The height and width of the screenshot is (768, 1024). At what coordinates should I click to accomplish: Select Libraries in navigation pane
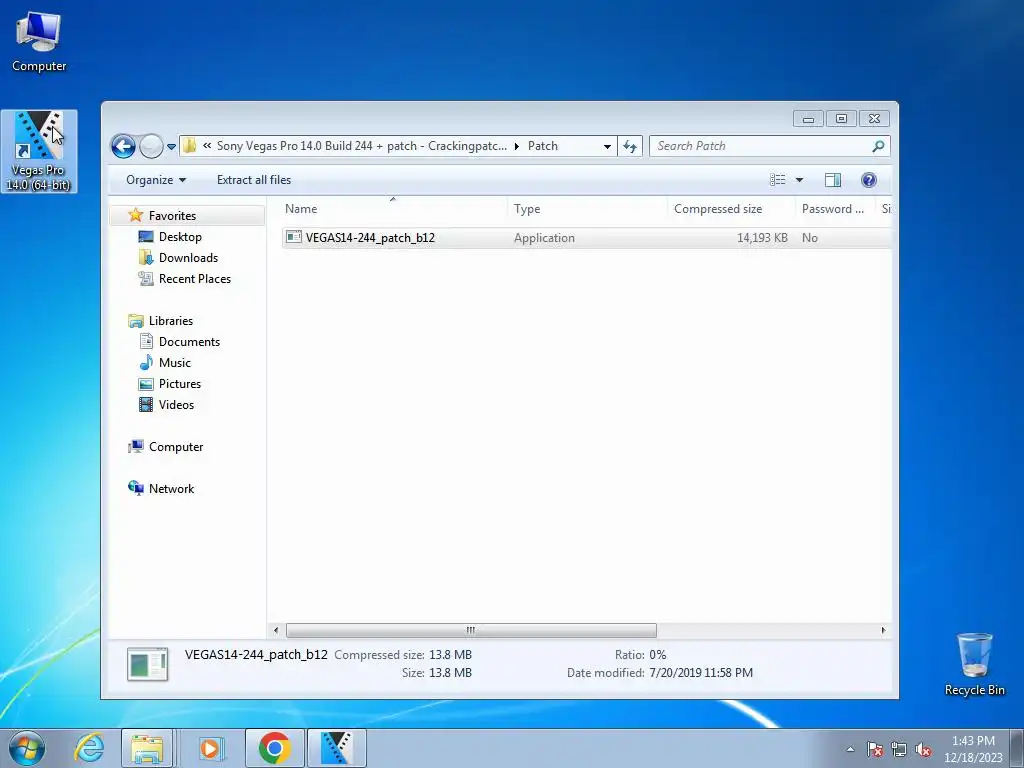coord(170,321)
